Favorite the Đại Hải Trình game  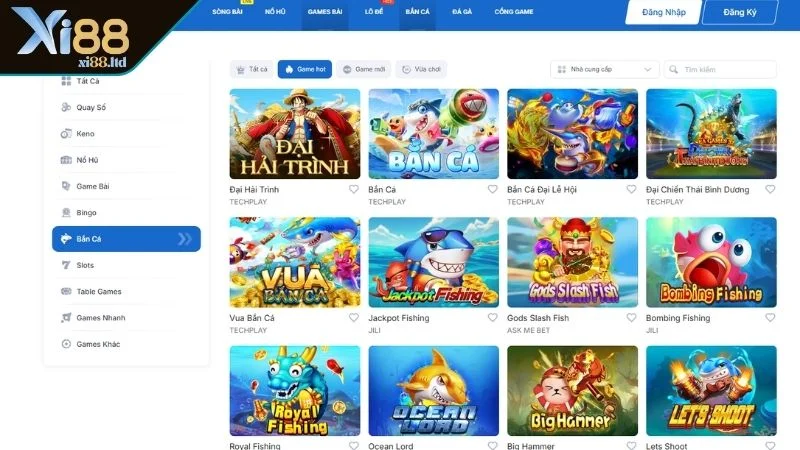pos(354,189)
